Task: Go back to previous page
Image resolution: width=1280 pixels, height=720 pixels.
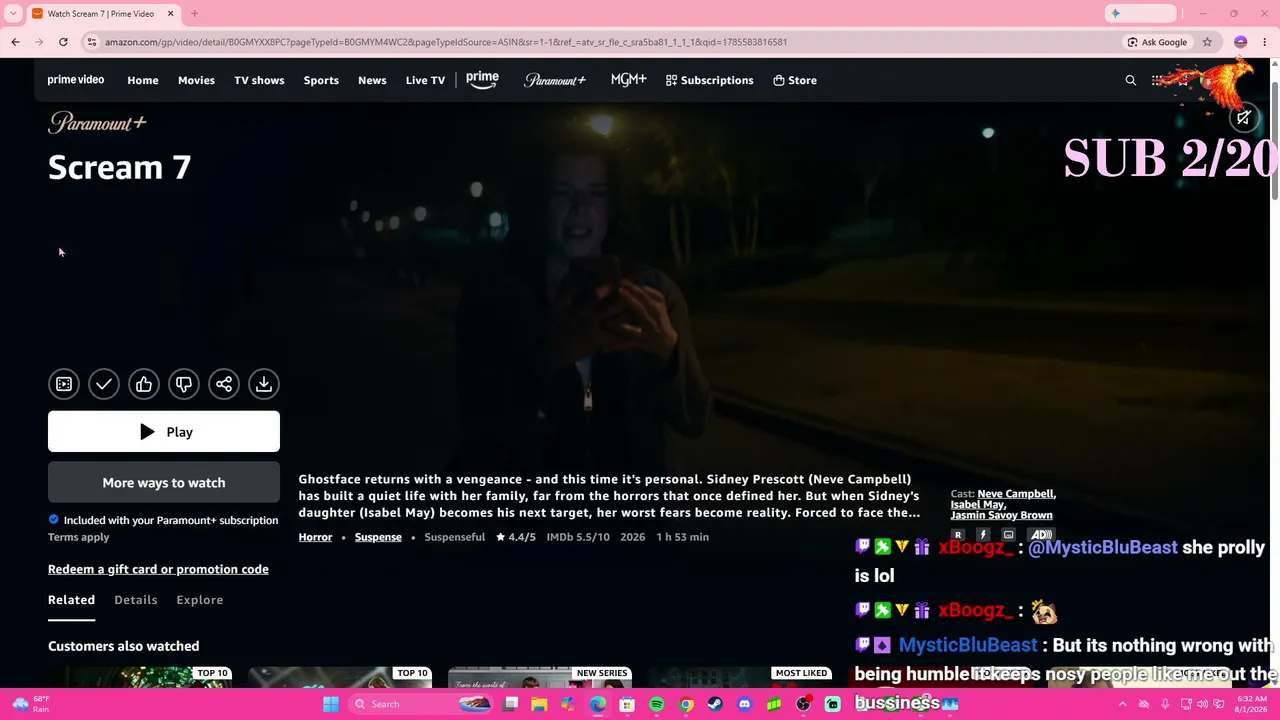Action: (15, 42)
